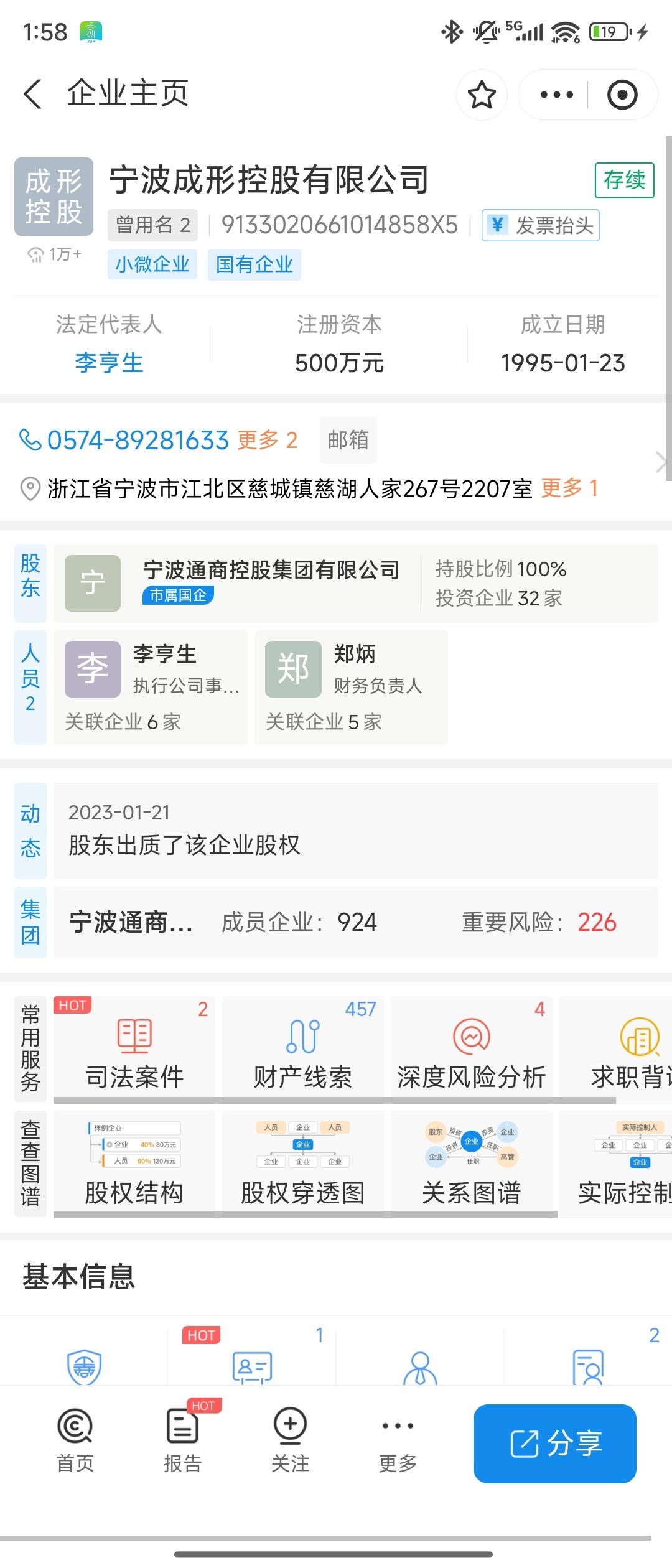This screenshot has width=672, height=1568.
Task: Open 财产线索 property clues icon
Action: pyautogui.click(x=303, y=1036)
